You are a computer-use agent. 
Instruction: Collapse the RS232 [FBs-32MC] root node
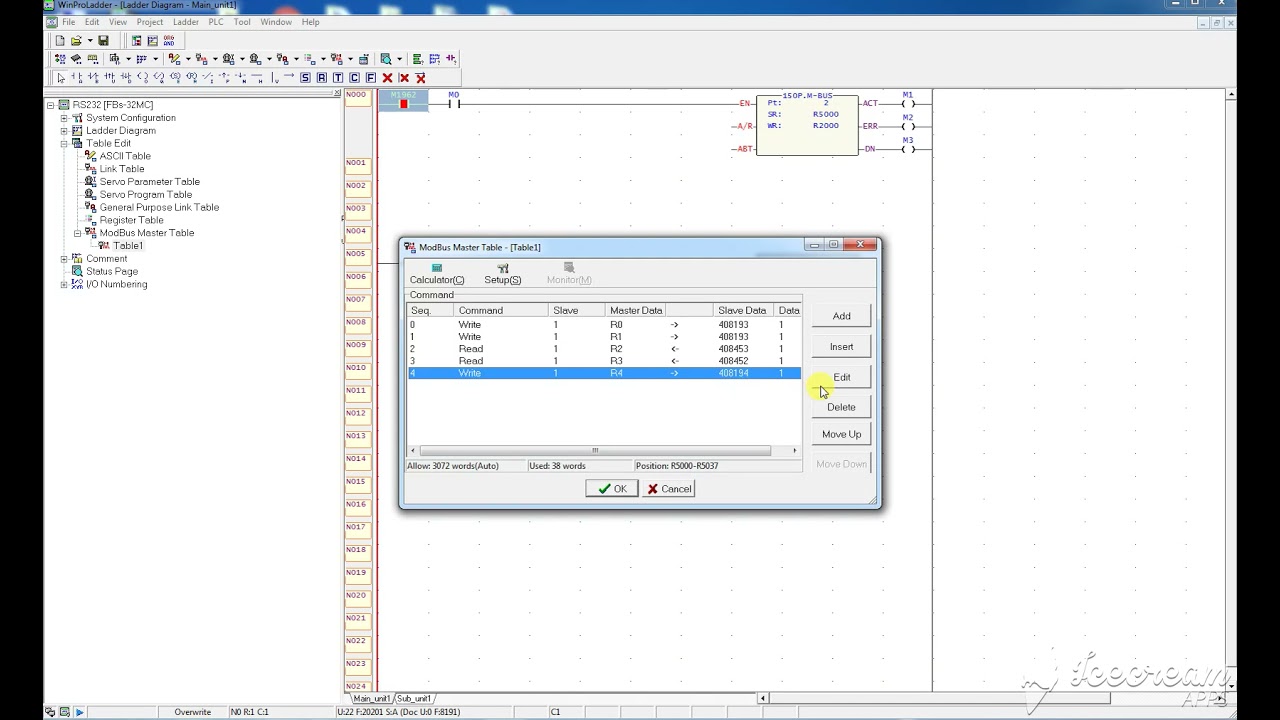[x=50, y=105]
